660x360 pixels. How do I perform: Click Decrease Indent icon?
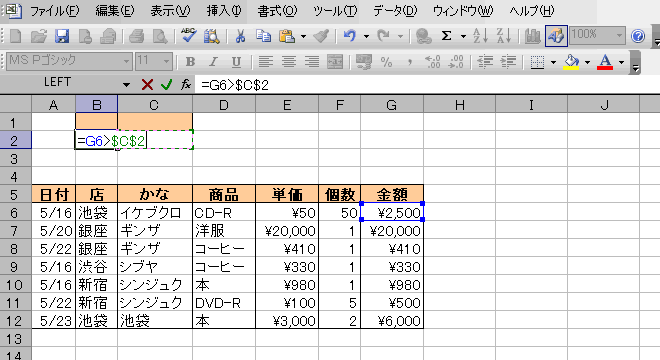485,62
